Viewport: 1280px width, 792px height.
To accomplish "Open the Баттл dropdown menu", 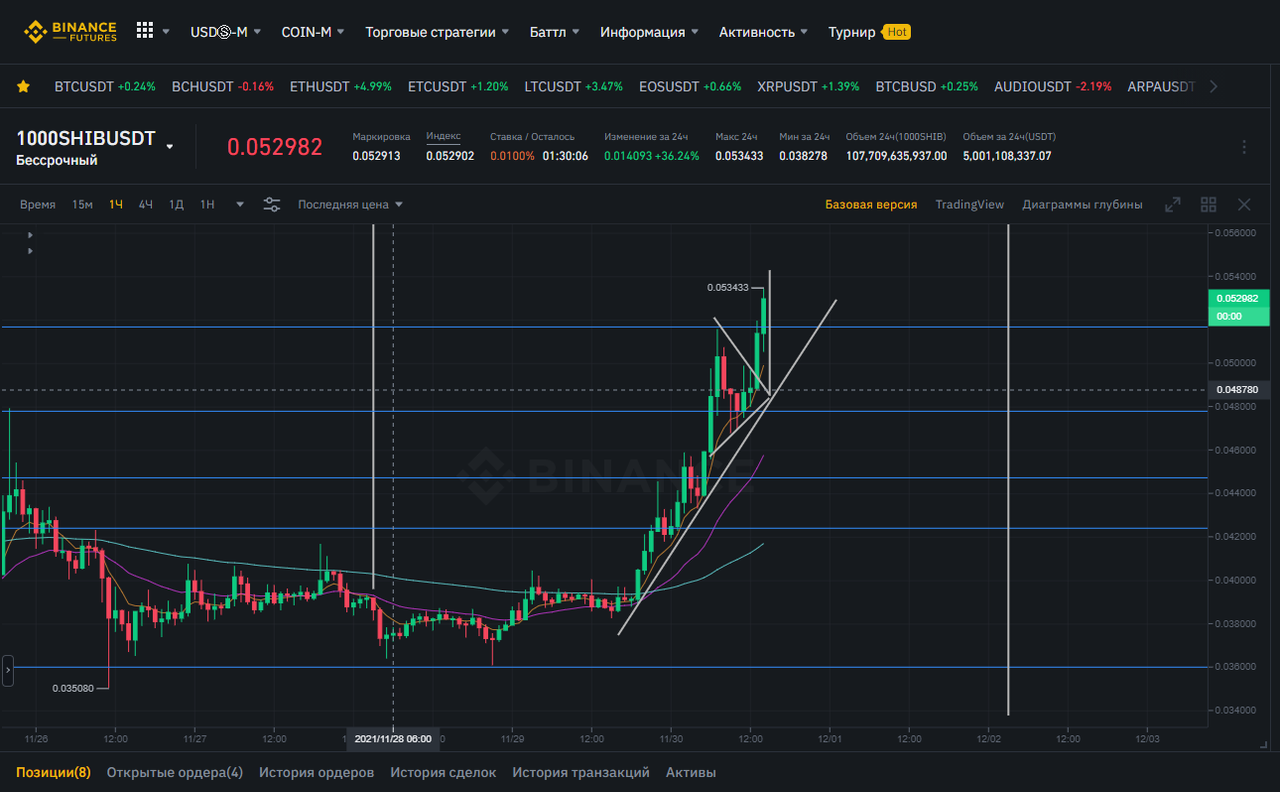I will pyautogui.click(x=554, y=32).
